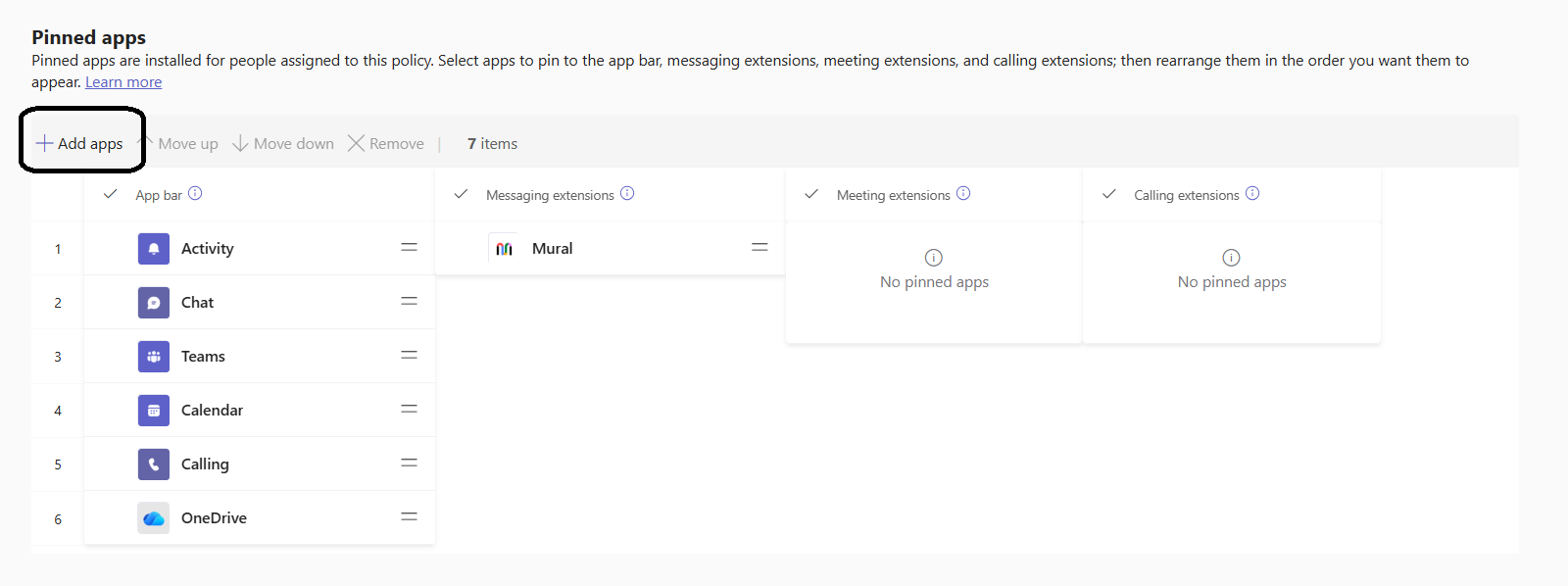Open the Learn more link
The width and height of the screenshot is (1568, 586).
123,82
